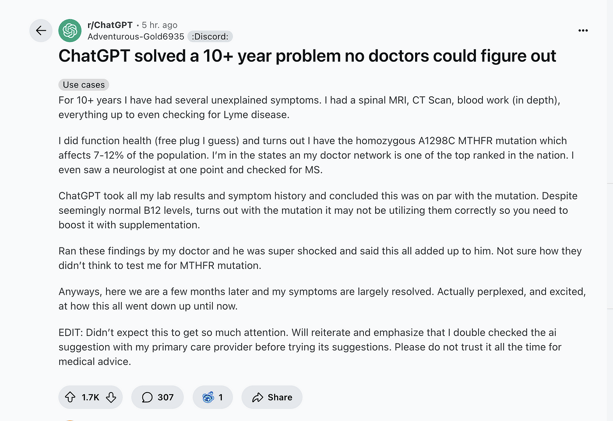Go back using the left arrow button

pos(41,30)
